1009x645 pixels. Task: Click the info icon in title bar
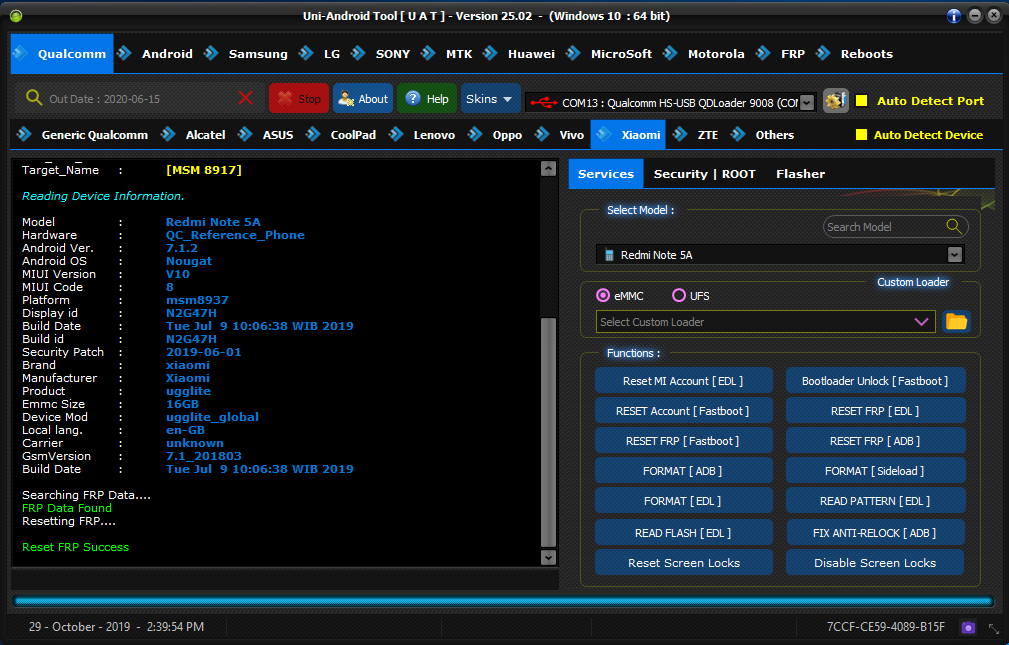[x=954, y=16]
